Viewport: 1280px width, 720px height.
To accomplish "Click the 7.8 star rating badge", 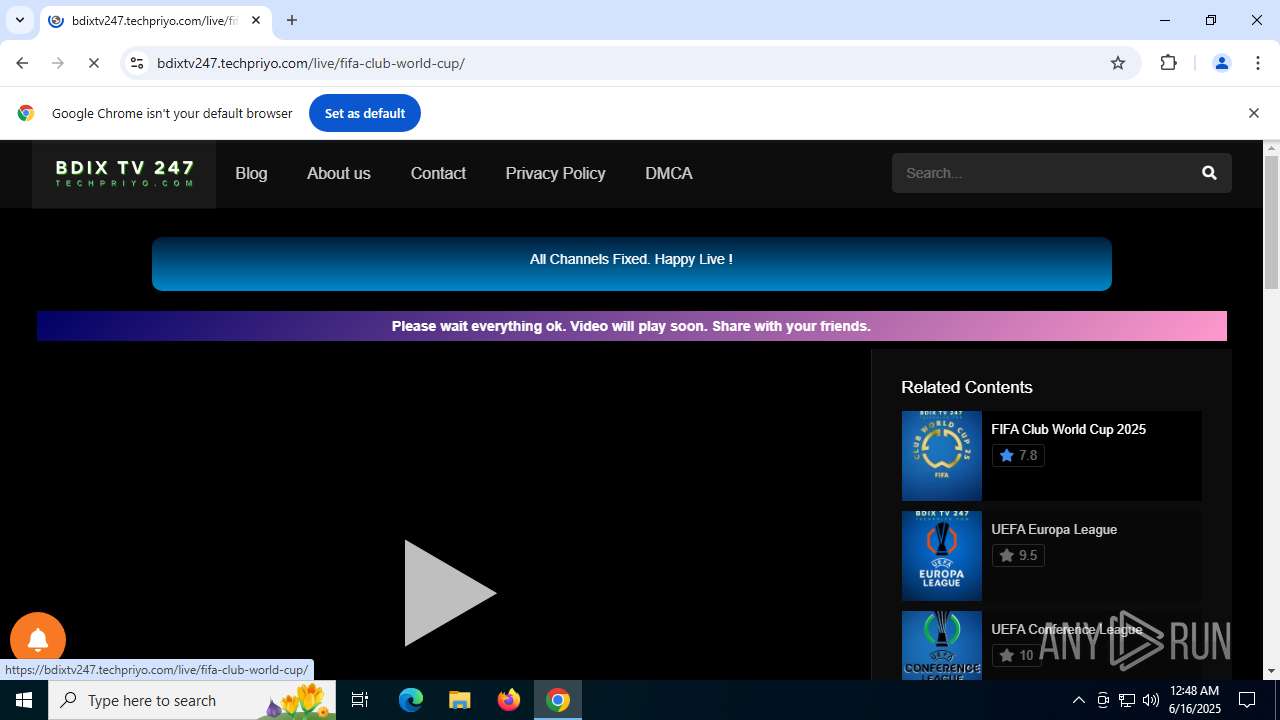I will click(1018, 455).
